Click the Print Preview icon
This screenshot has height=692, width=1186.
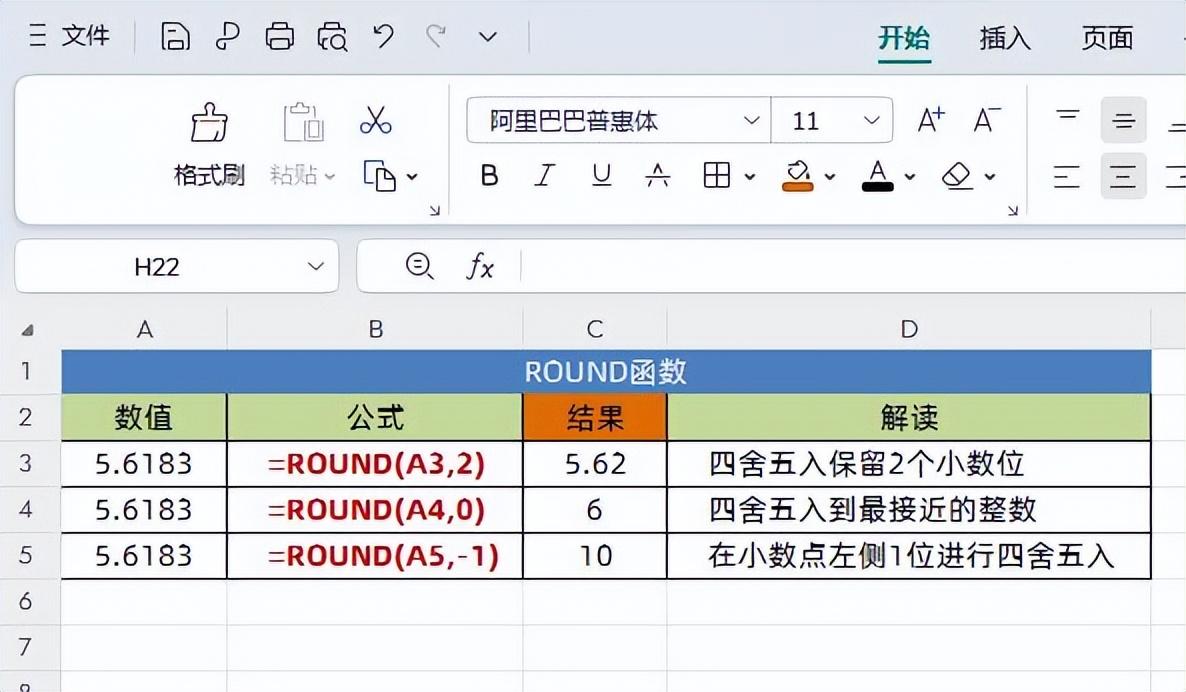click(x=332, y=36)
